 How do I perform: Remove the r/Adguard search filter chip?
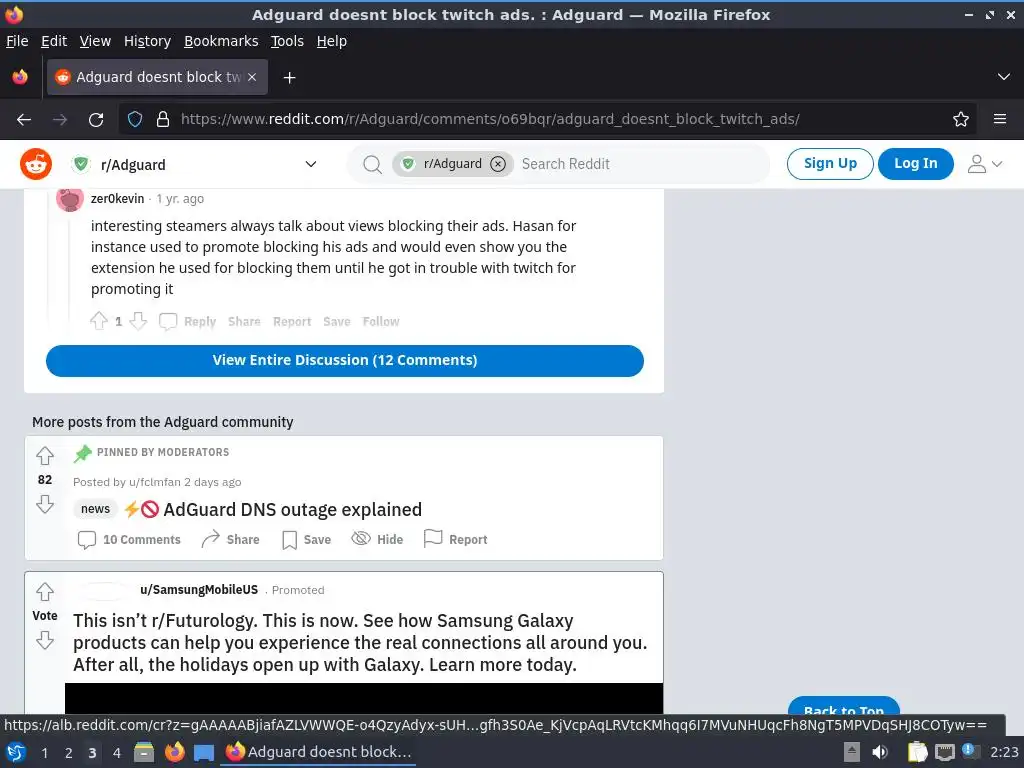pos(498,164)
